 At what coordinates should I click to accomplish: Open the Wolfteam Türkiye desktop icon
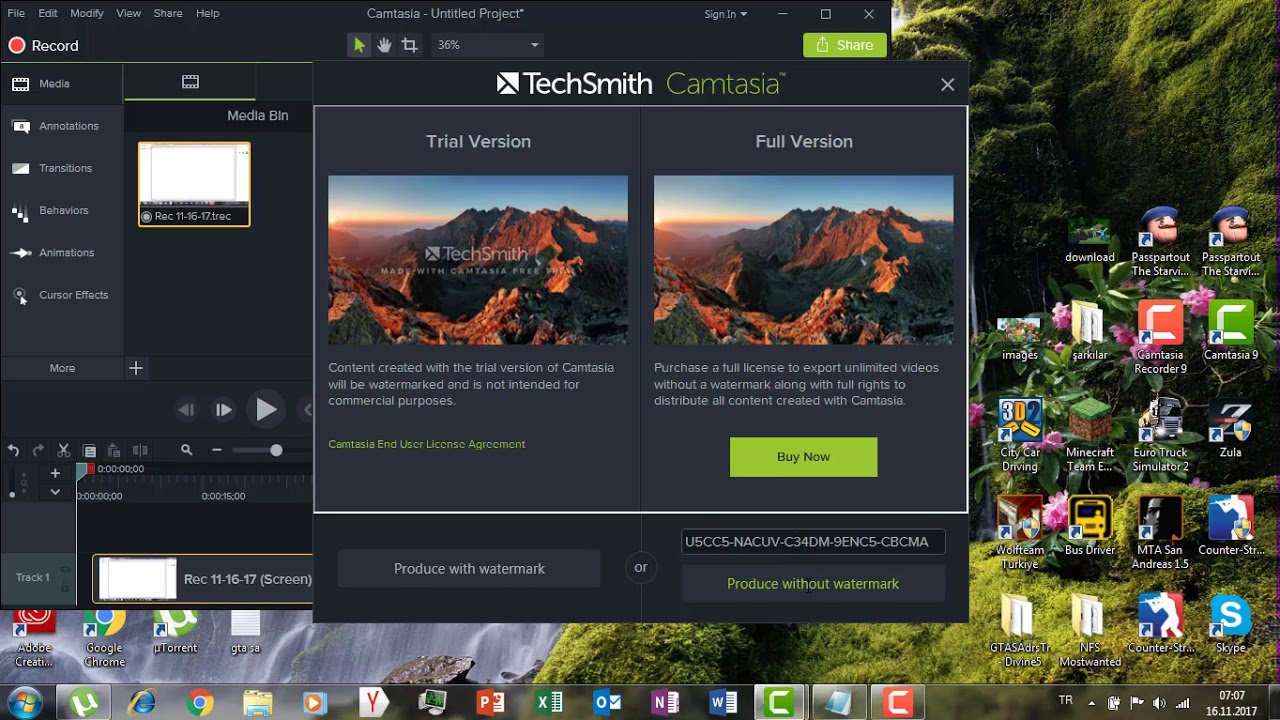(1019, 532)
